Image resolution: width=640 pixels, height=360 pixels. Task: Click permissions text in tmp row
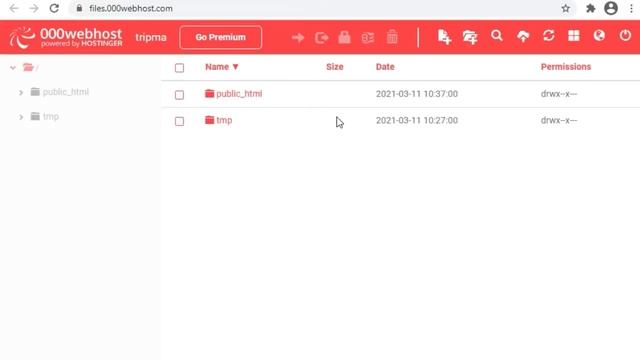pos(559,120)
